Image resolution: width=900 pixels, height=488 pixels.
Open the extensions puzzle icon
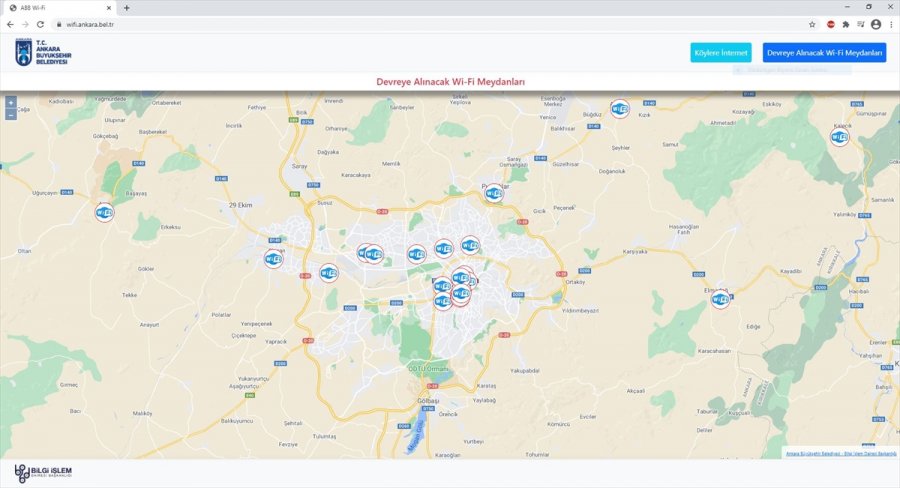pyautogui.click(x=845, y=24)
